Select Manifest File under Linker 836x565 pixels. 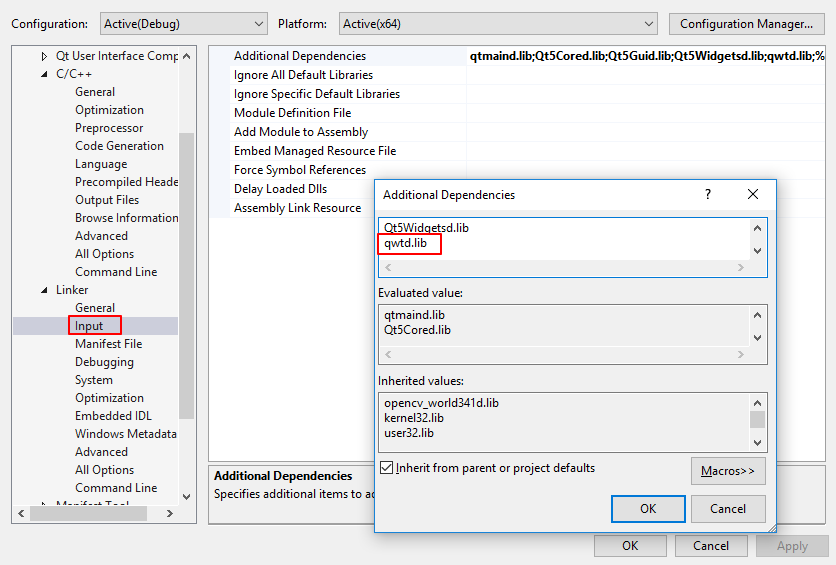[108, 344]
